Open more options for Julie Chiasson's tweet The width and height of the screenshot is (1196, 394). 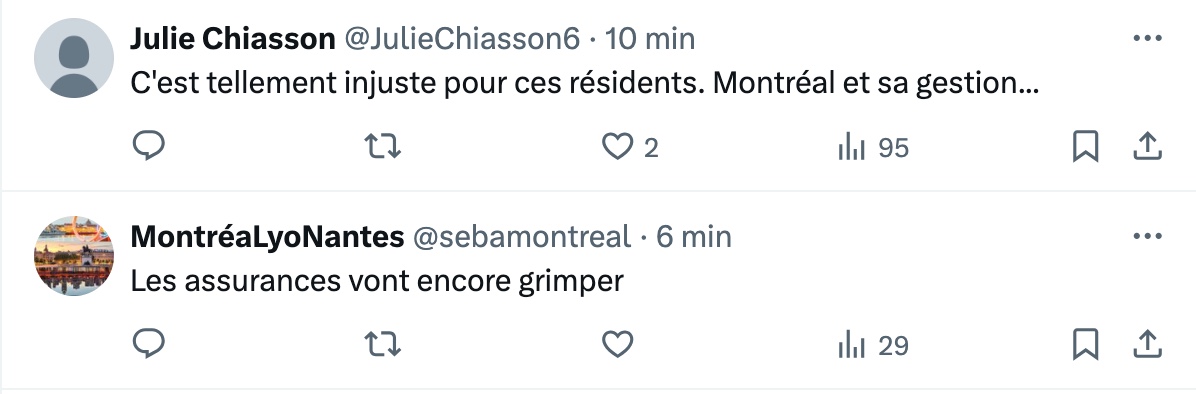(x=1147, y=38)
